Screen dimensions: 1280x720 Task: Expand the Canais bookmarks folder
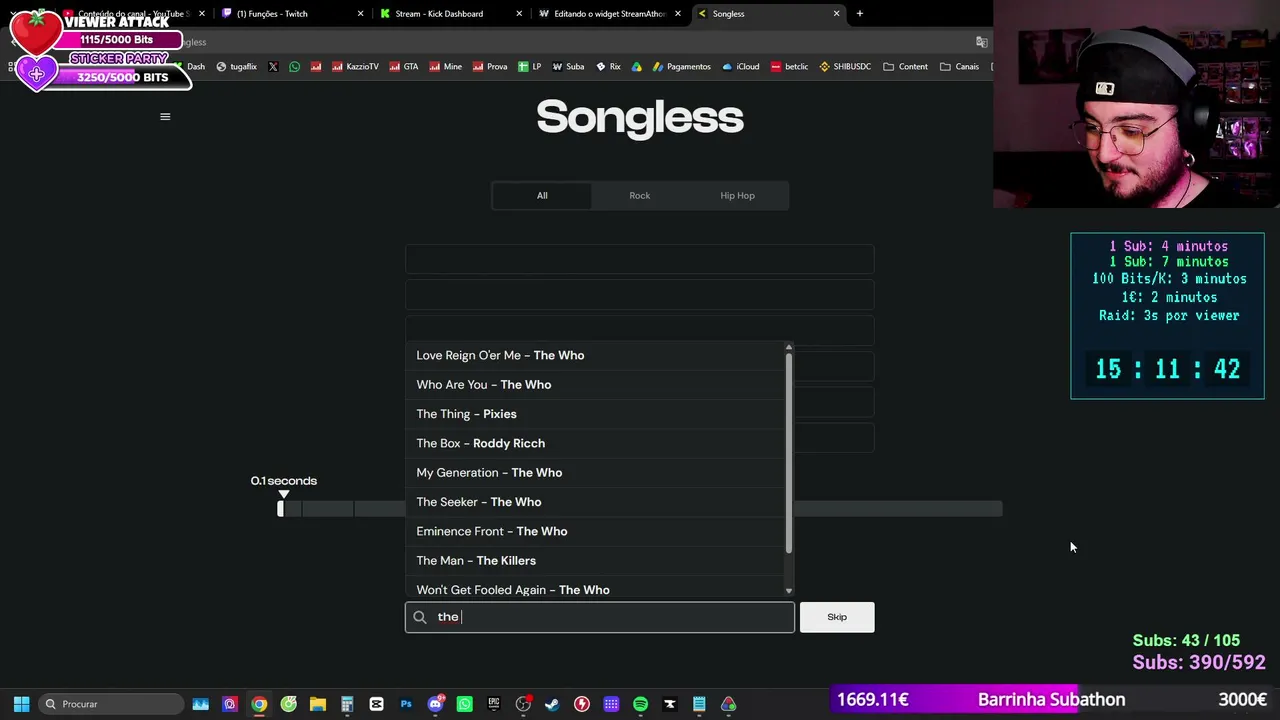tap(960, 67)
